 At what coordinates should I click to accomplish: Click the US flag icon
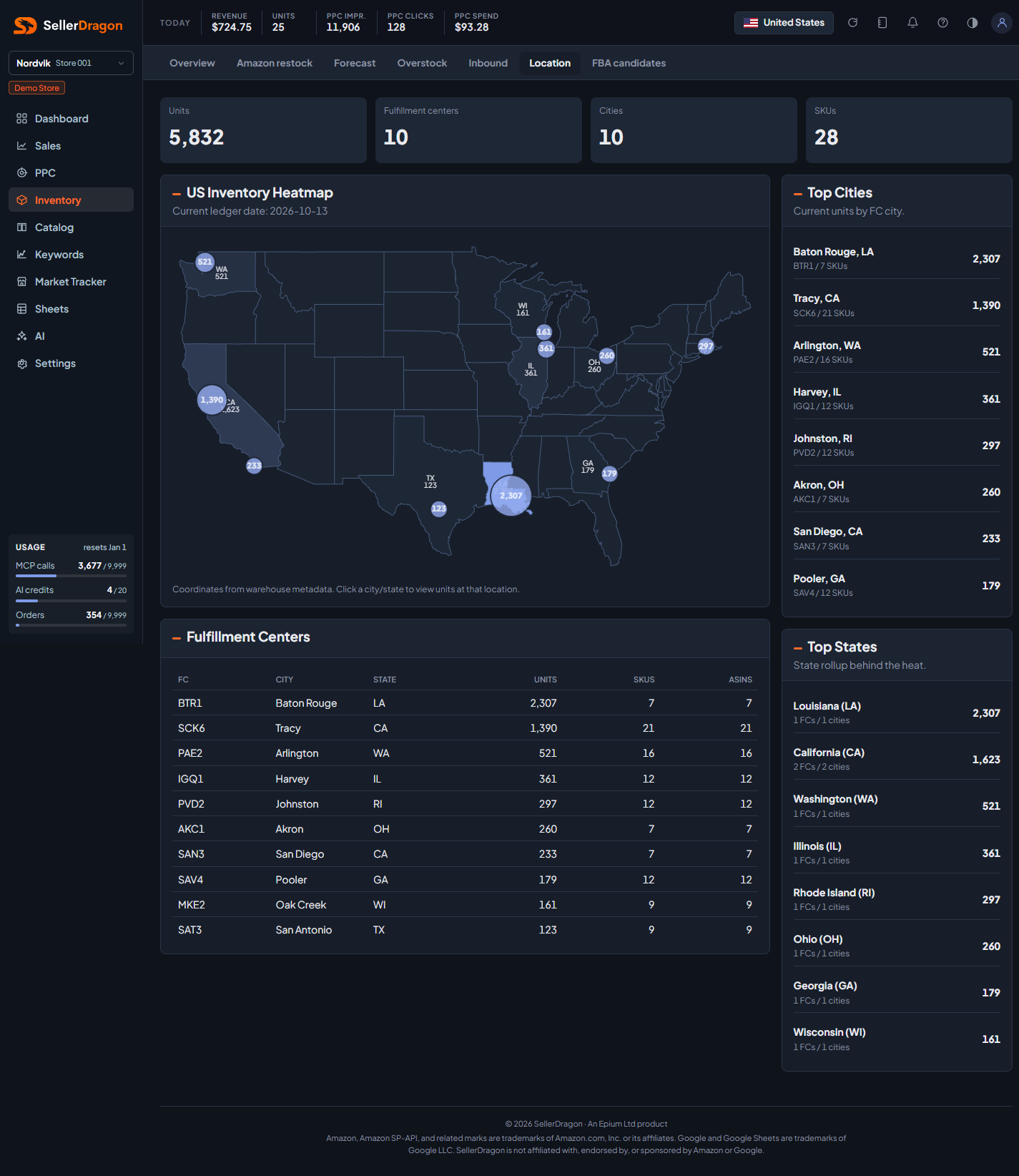[x=751, y=23]
